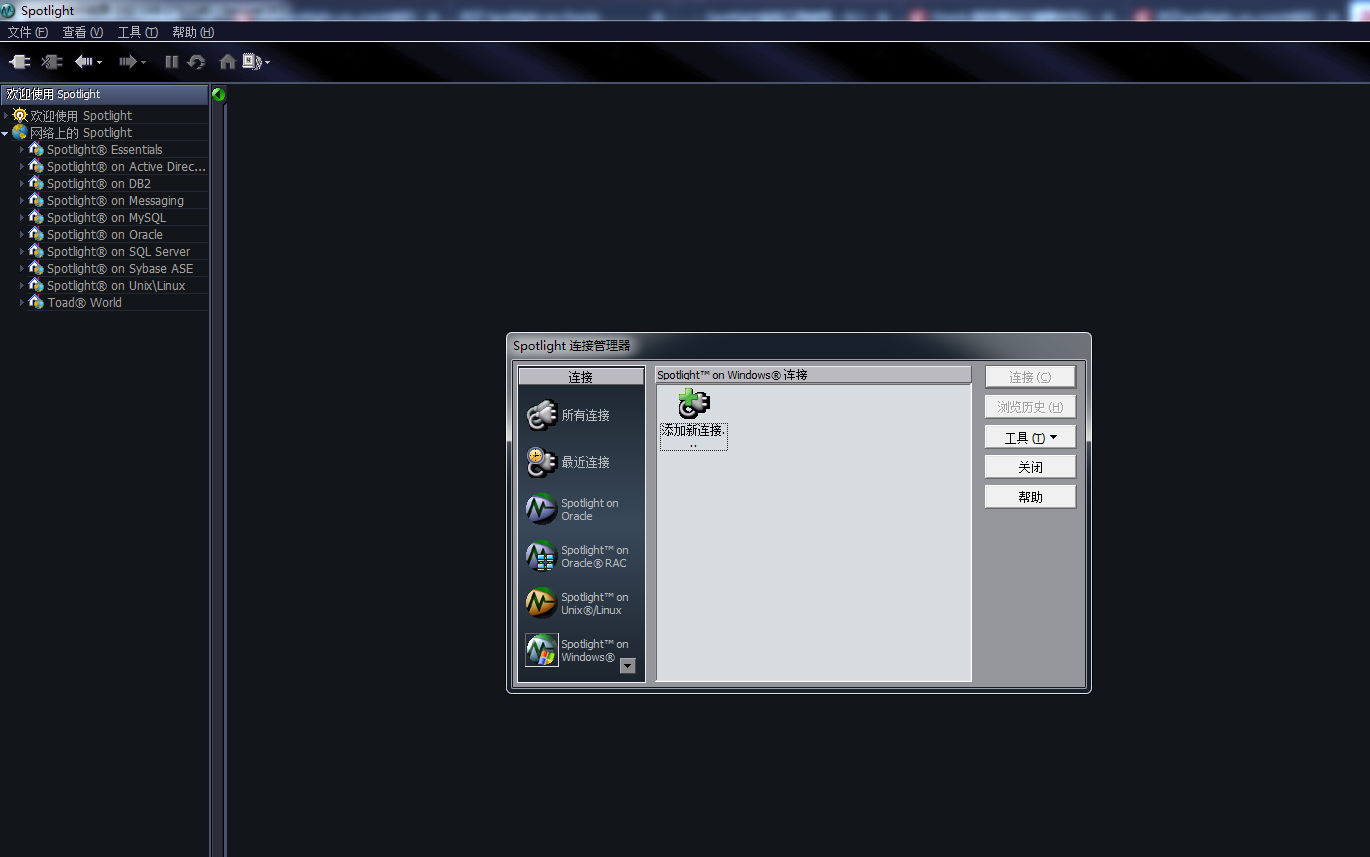
Task: Click the Refresh toolbar icon
Action: 196,62
